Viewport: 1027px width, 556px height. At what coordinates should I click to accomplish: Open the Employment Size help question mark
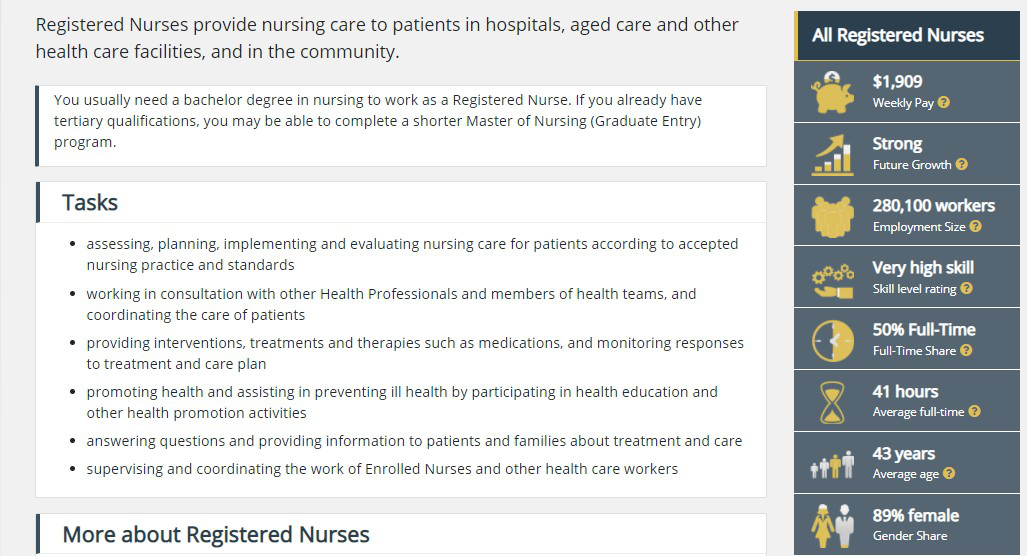[x=976, y=227]
